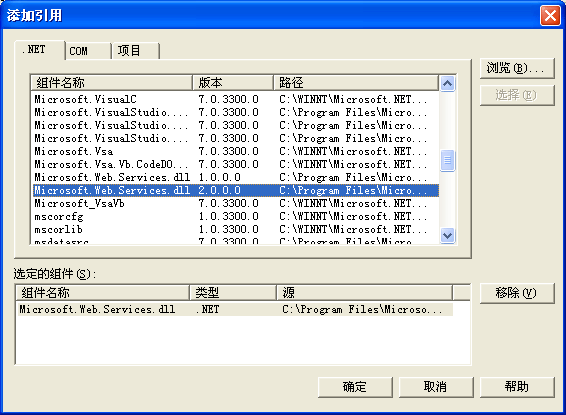Select the Microsoft.VisualC row
Screen dimensions: 566x415
(236, 99)
